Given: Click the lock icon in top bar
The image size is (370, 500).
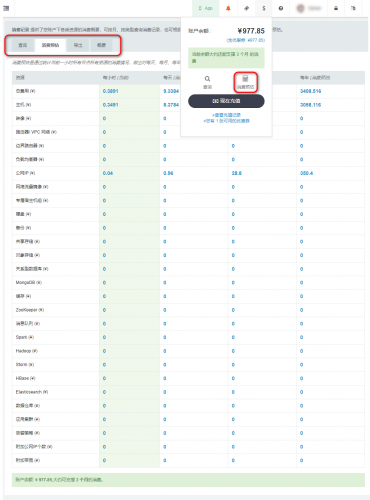Looking at the screenshot, I should coord(336,8).
